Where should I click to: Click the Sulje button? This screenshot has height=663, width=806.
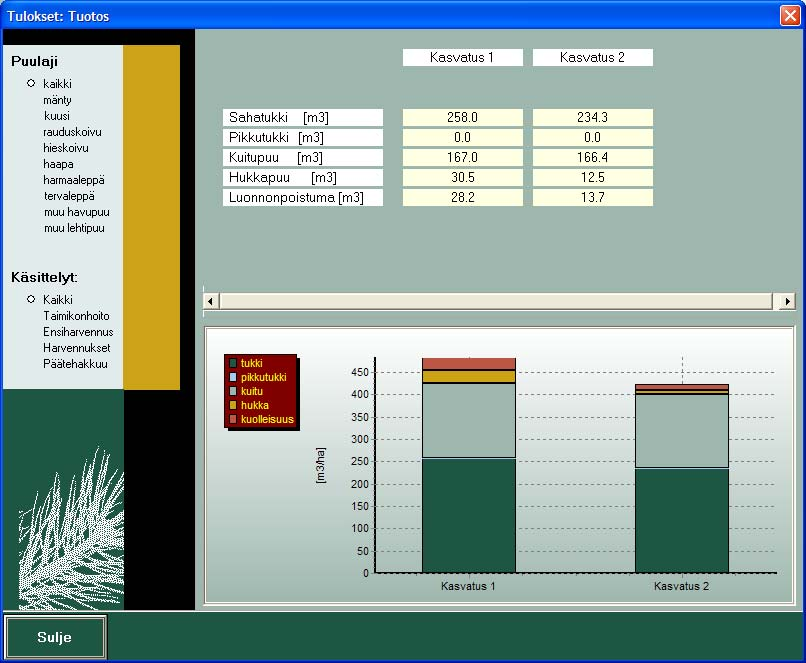tap(55, 637)
